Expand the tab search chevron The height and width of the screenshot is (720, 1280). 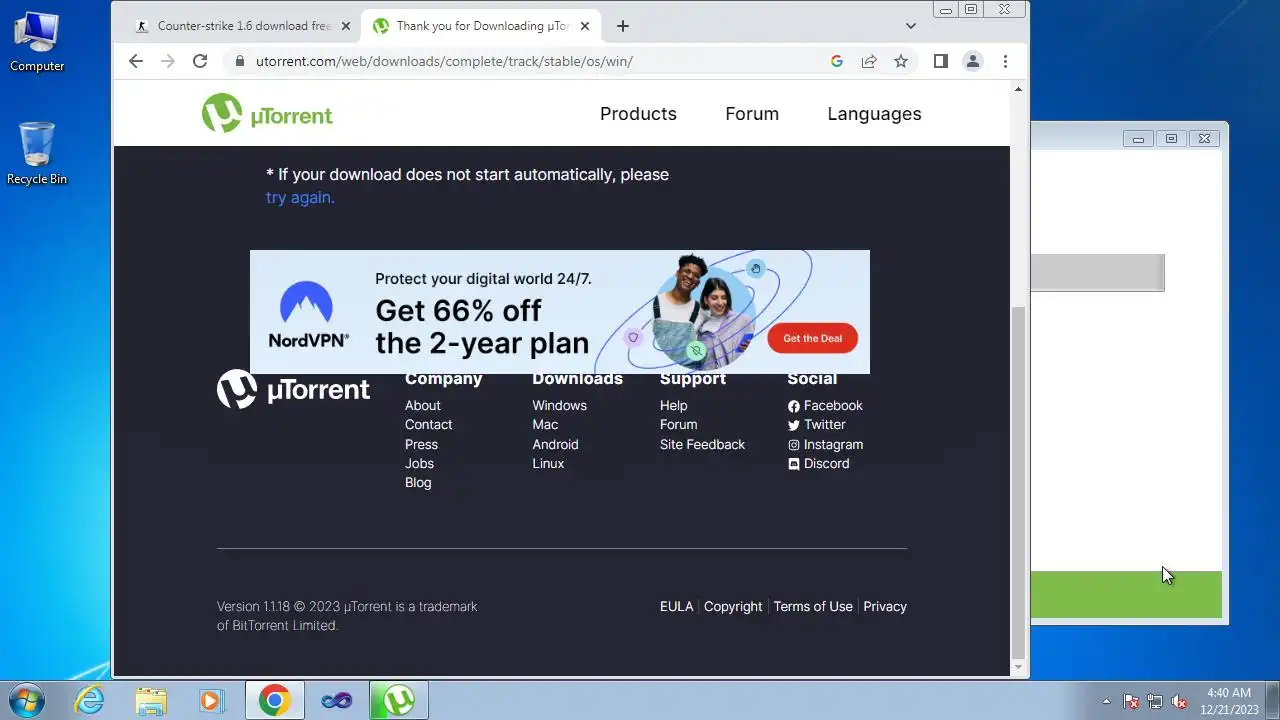[x=910, y=26]
